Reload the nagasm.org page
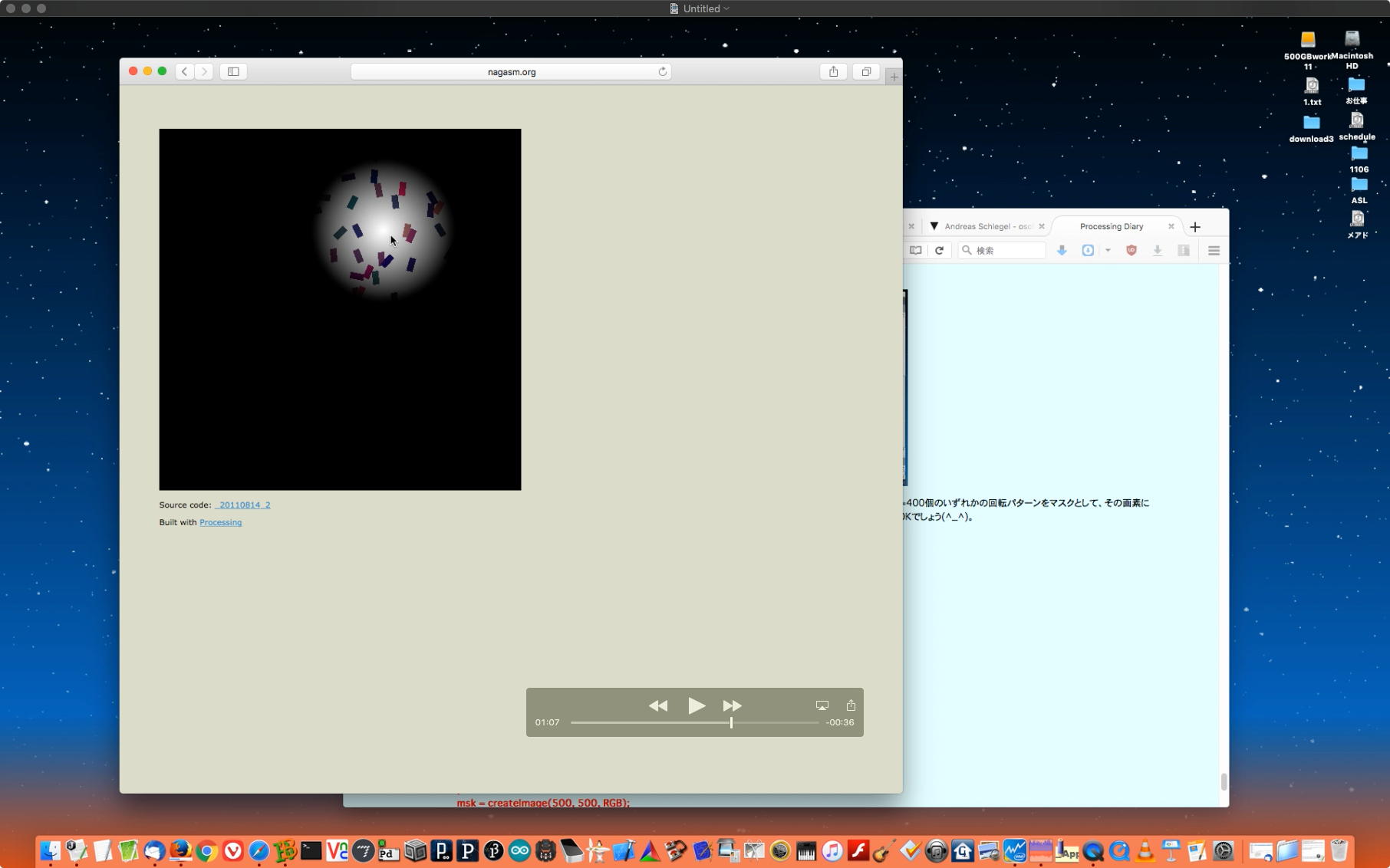Screen dimensions: 1390x868 (x=662, y=71)
